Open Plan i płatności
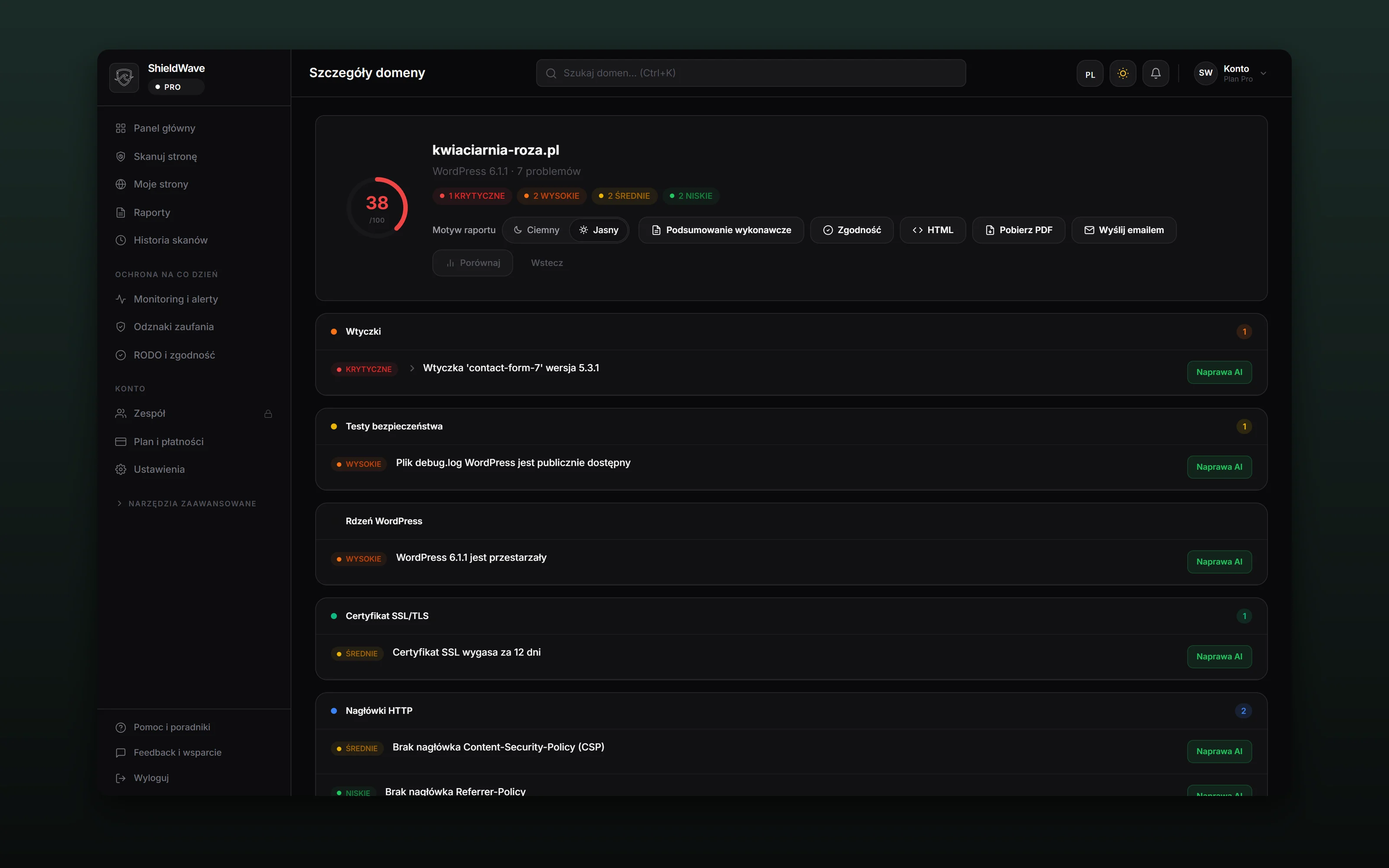Viewport: 1389px width, 868px height. pos(194,441)
